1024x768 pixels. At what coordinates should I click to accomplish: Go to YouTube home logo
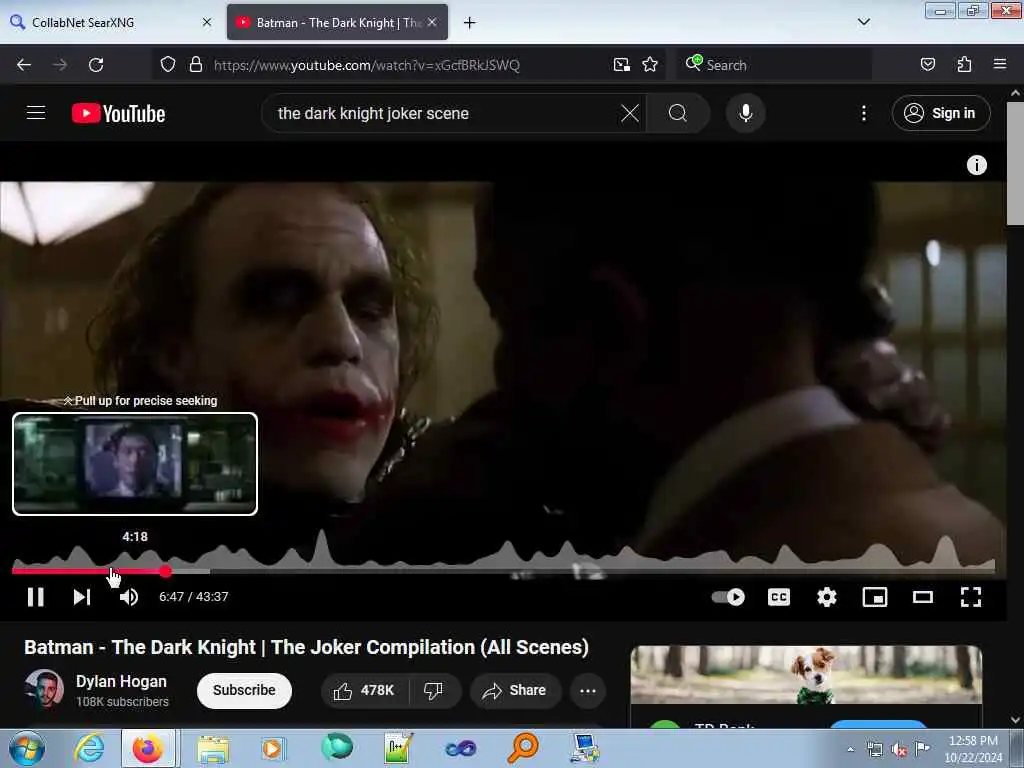[x=118, y=113]
